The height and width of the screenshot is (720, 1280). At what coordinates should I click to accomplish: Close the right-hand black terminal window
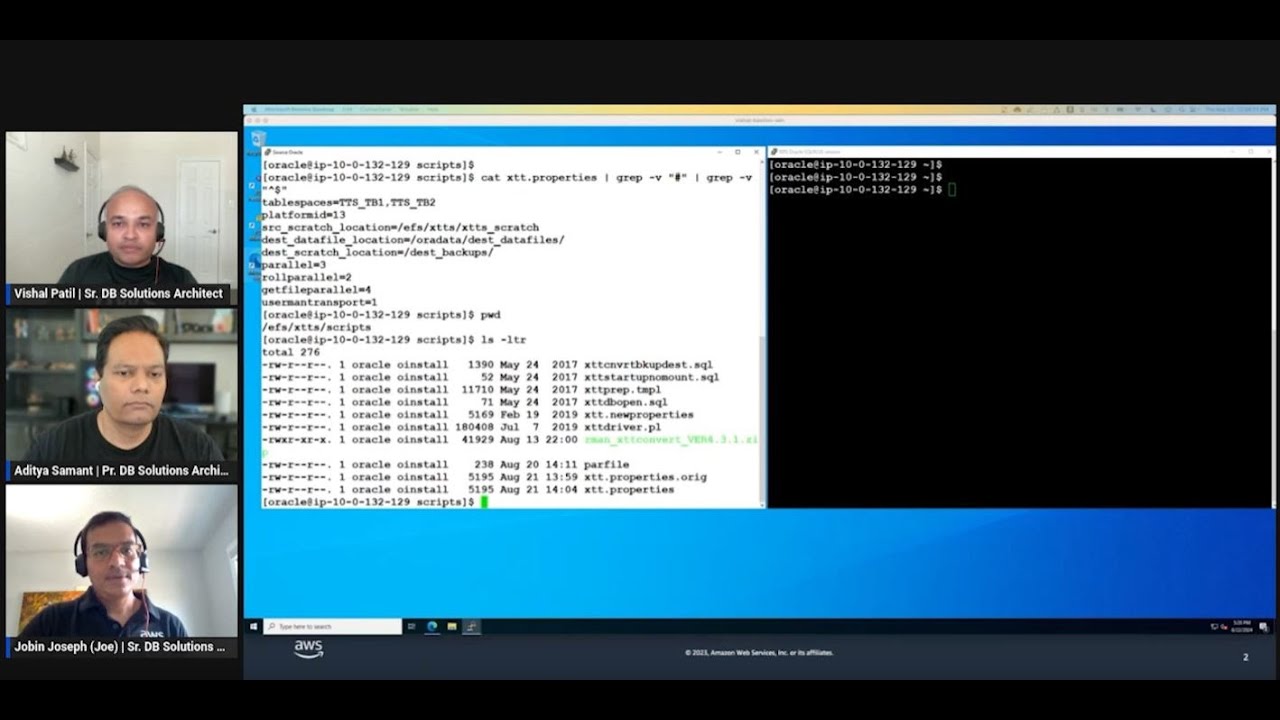pos(1267,152)
